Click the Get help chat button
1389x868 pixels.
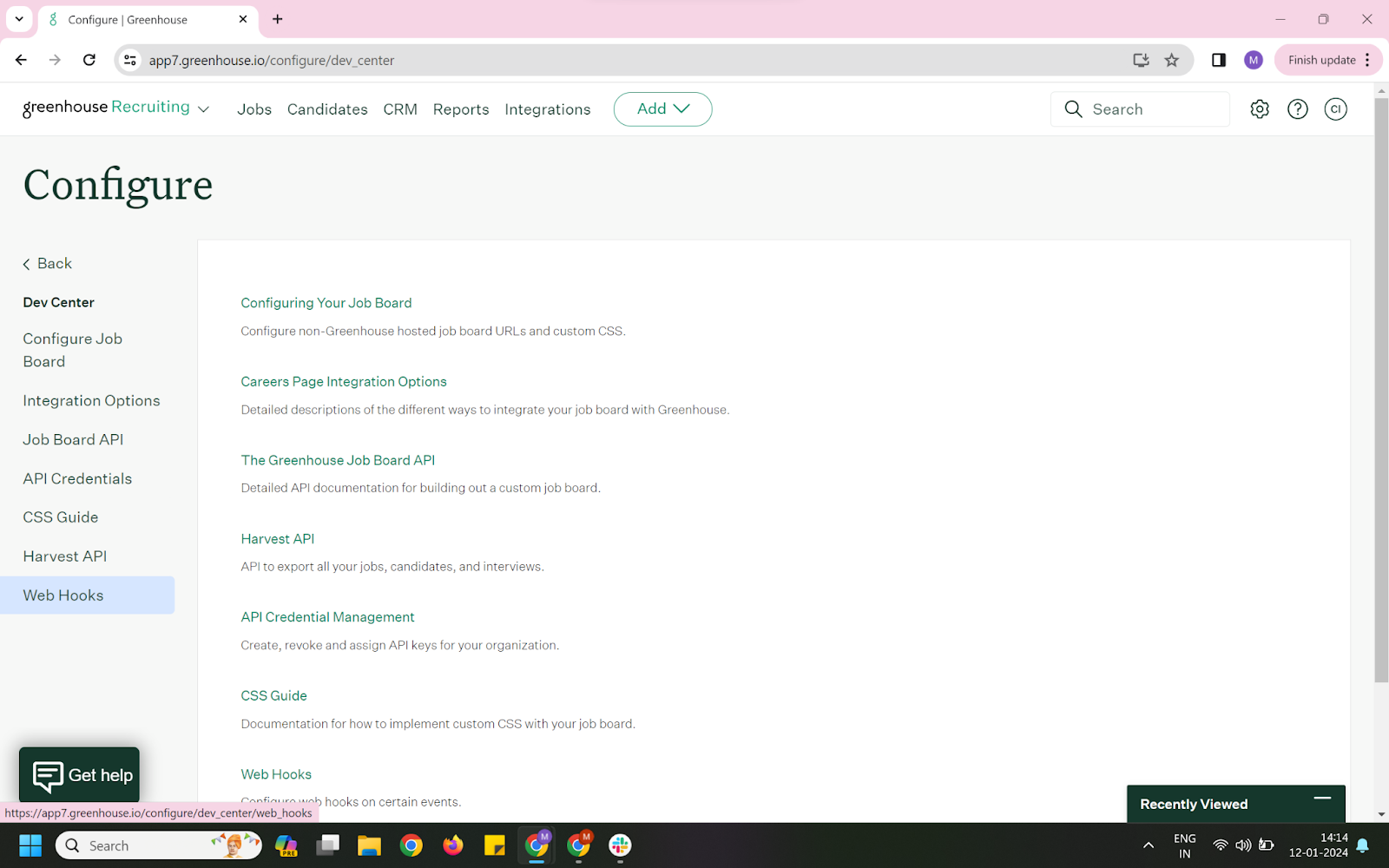coord(79,775)
